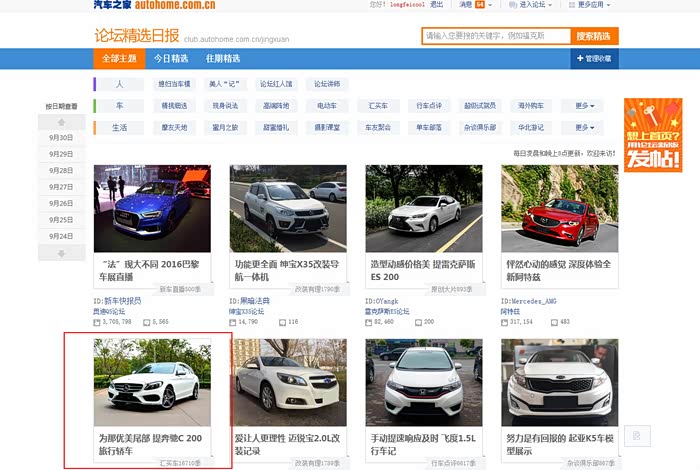700x470 pixels.
Task: Open the 迈锐宝2.0L改装记录 post title
Action: [288, 445]
